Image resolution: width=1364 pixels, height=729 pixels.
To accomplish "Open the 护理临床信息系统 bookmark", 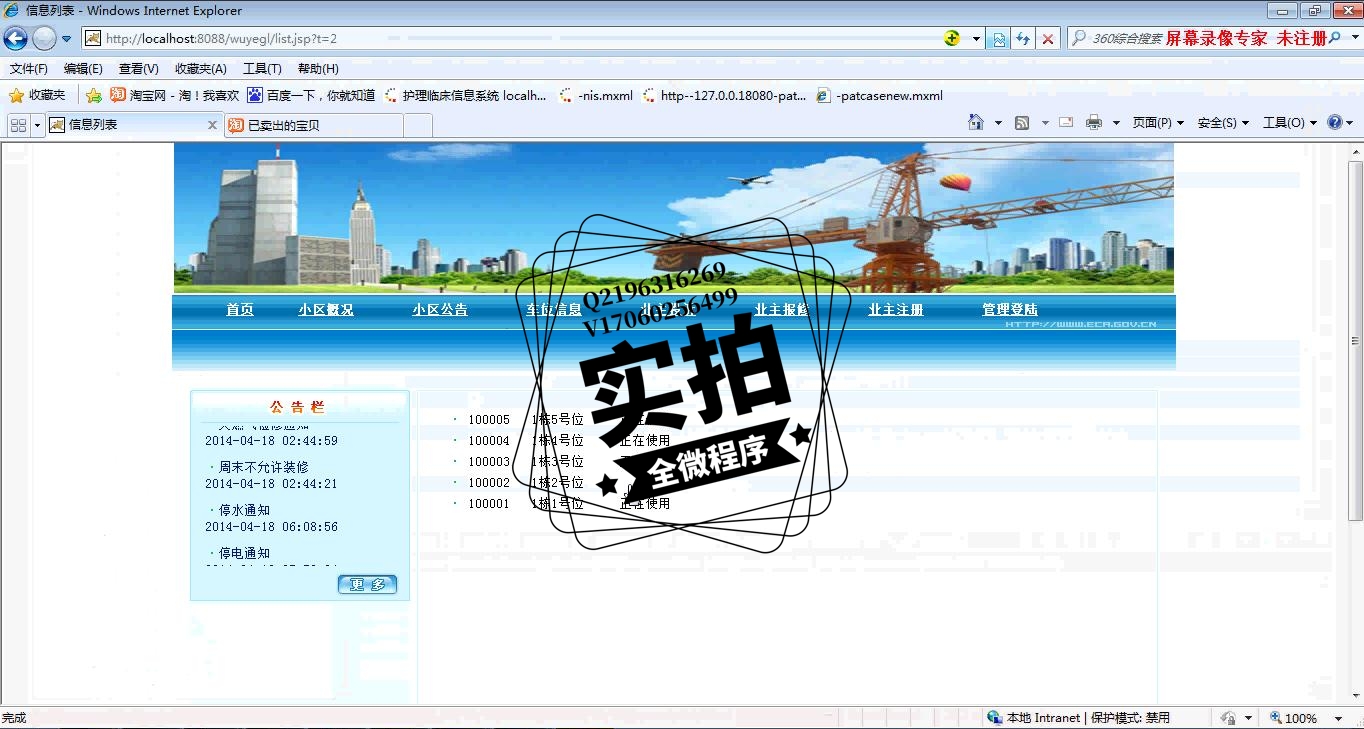I will tap(466, 96).
